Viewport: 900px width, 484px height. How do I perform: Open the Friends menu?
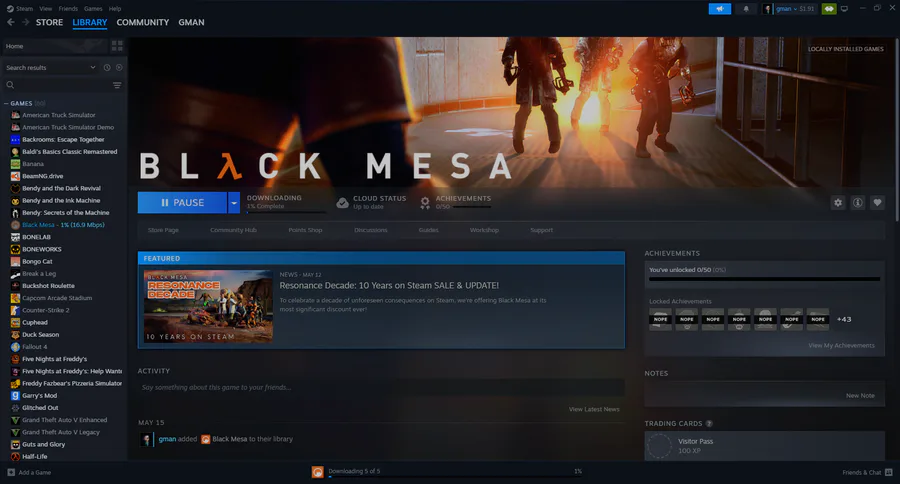tap(68, 9)
